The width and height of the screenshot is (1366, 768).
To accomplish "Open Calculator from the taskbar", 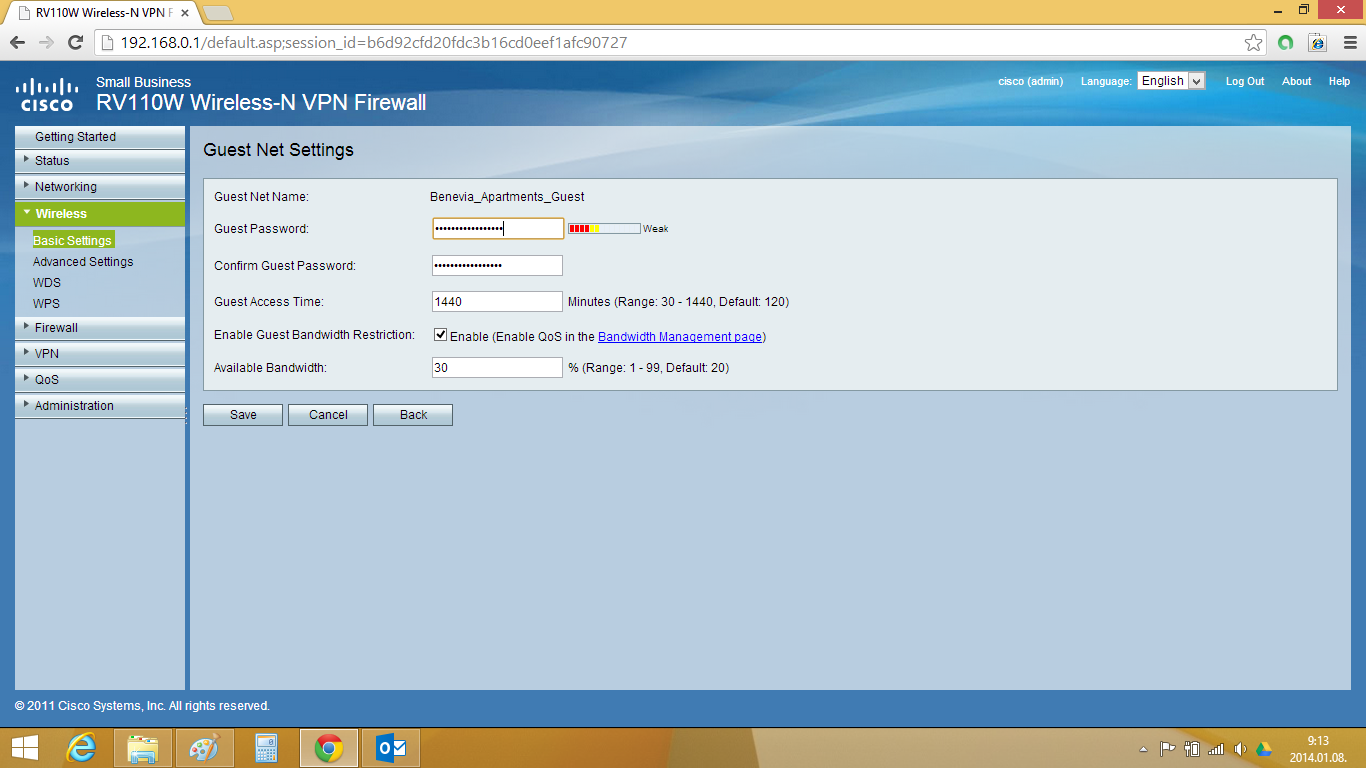I will (x=267, y=748).
